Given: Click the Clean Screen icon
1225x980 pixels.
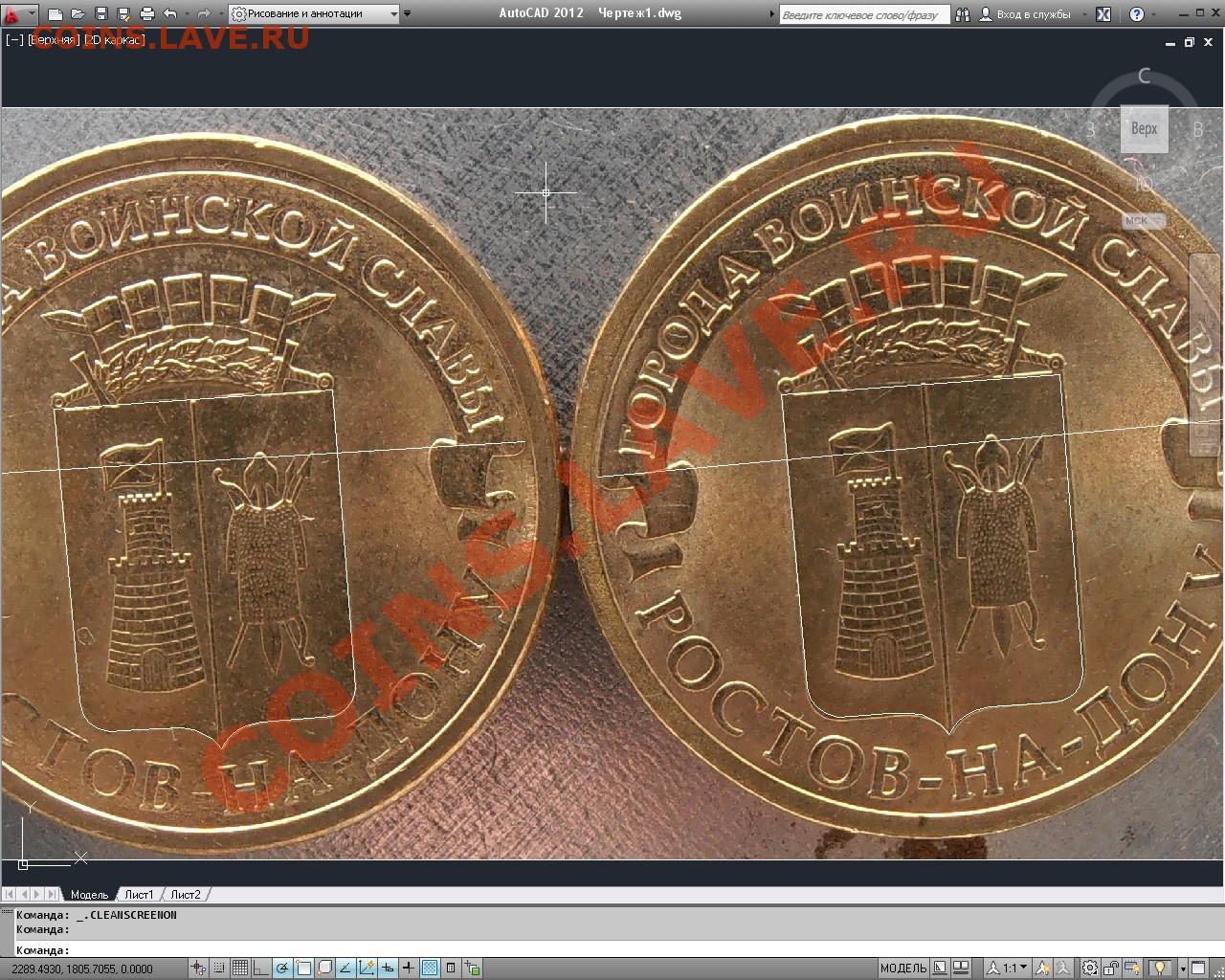Looking at the screenshot, I should [1198, 969].
